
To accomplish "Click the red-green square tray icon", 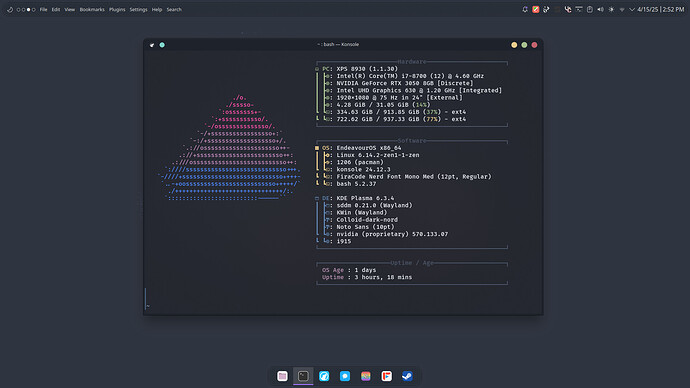I will [x=536, y=9].
